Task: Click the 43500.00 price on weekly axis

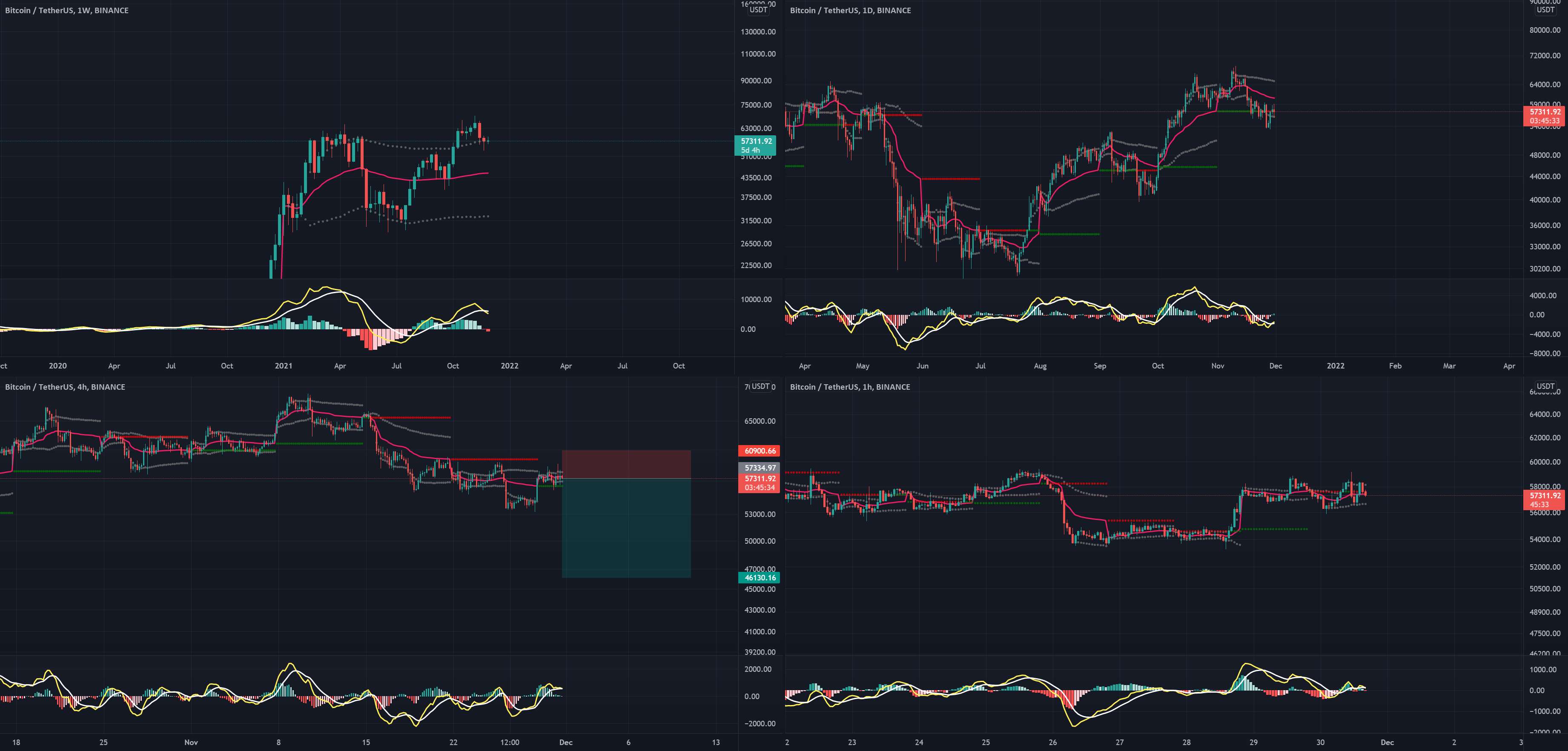Action: 756,178
